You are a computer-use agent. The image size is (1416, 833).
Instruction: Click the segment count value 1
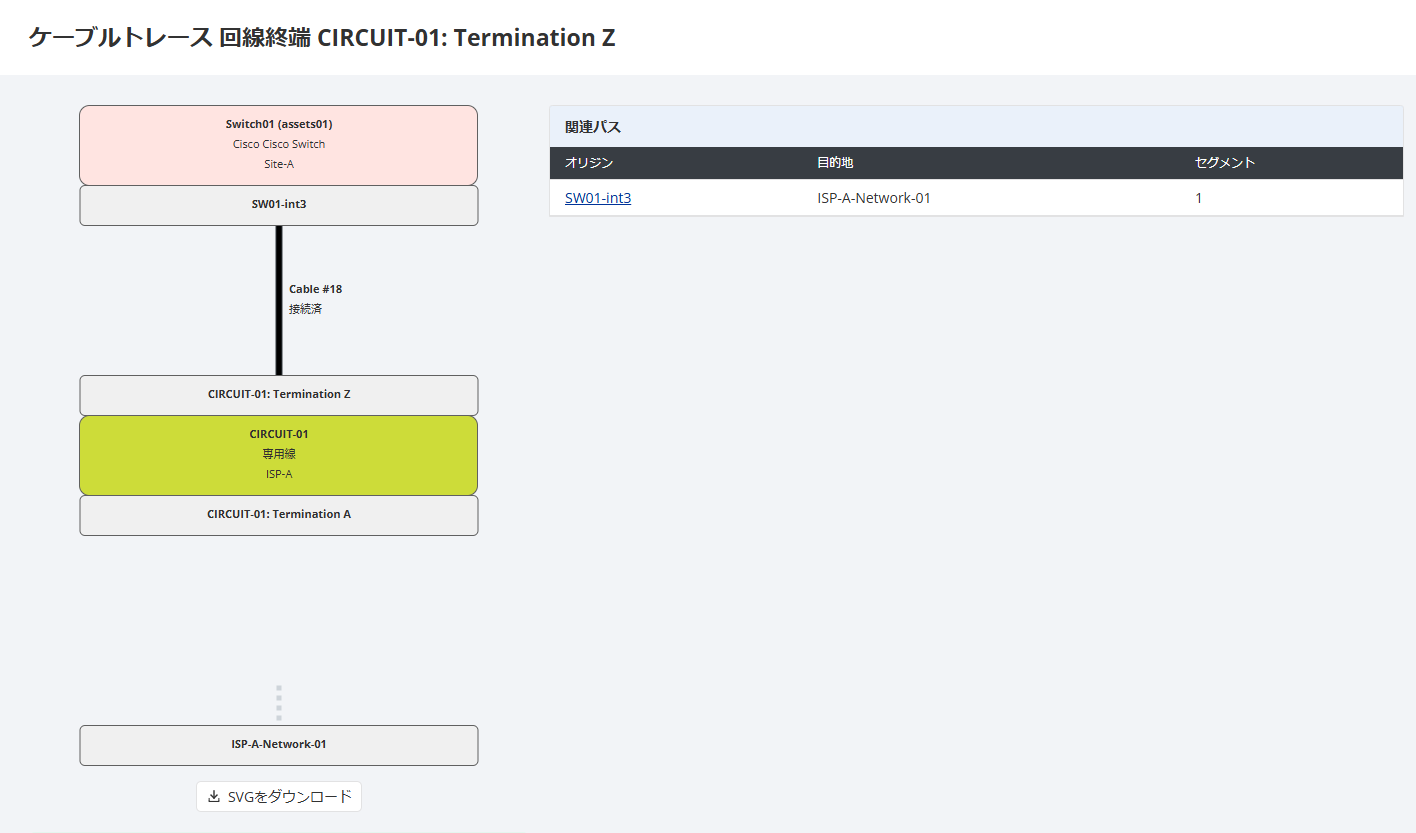1199,198
